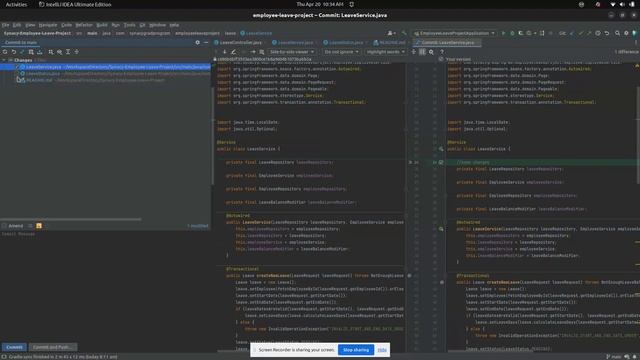Click the View Options eye icon
Image resolution: width=640 pixels, height=360 pixels.
[60, 52]
